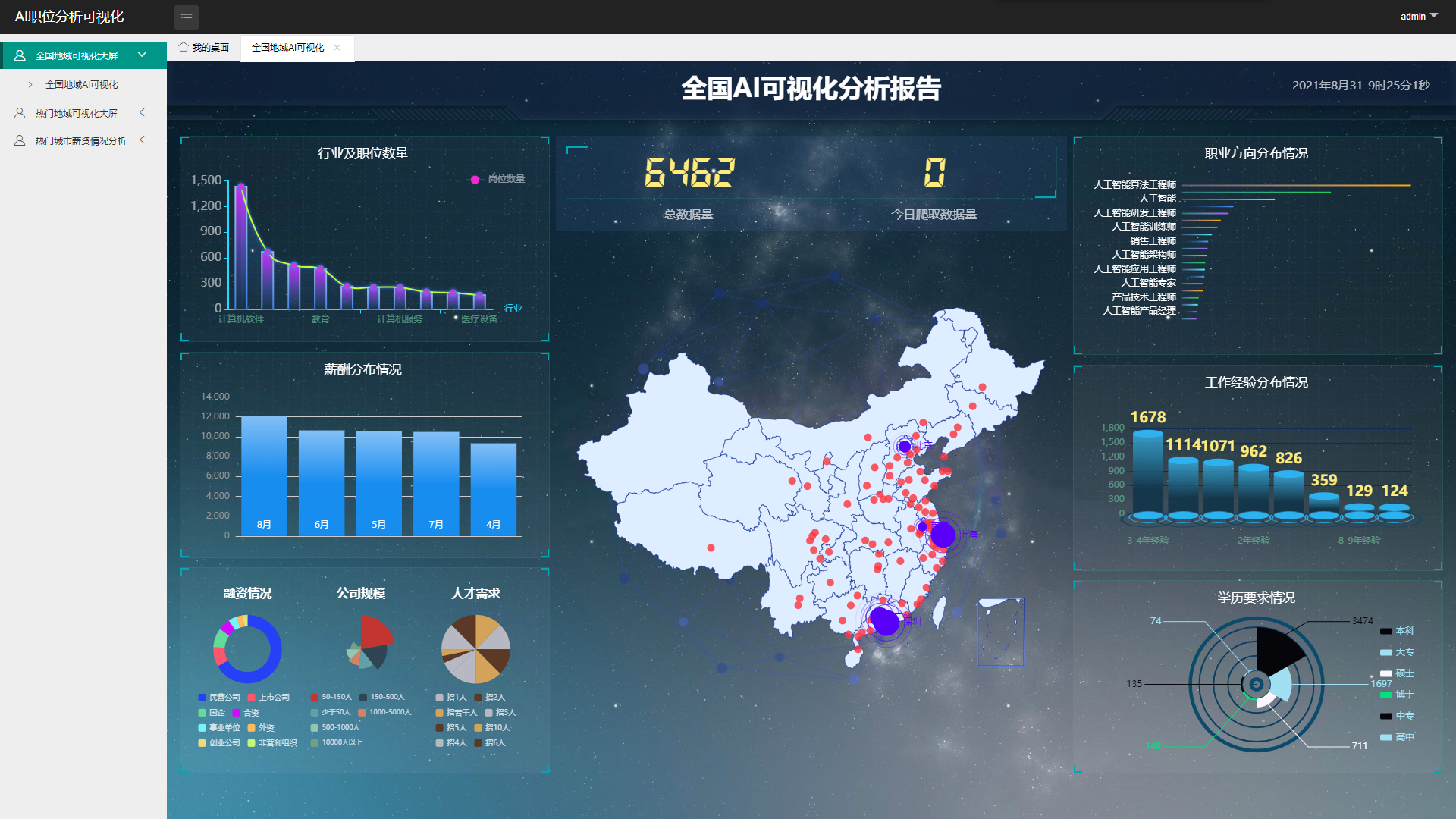Select 全国地域AI可视化 submenu item

pos(81,84)
